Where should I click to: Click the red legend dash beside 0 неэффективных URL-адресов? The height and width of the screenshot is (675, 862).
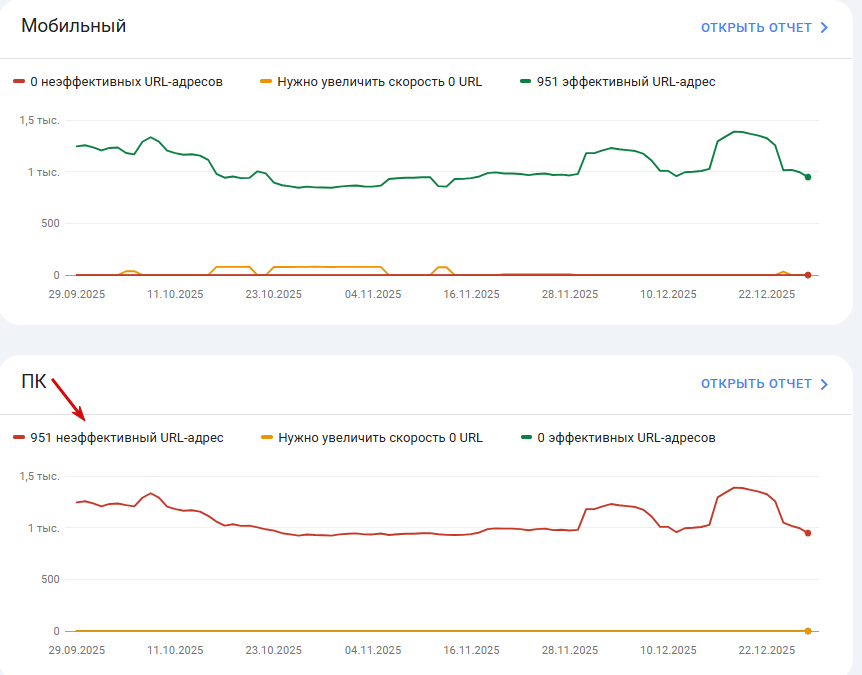coord(19,82)
